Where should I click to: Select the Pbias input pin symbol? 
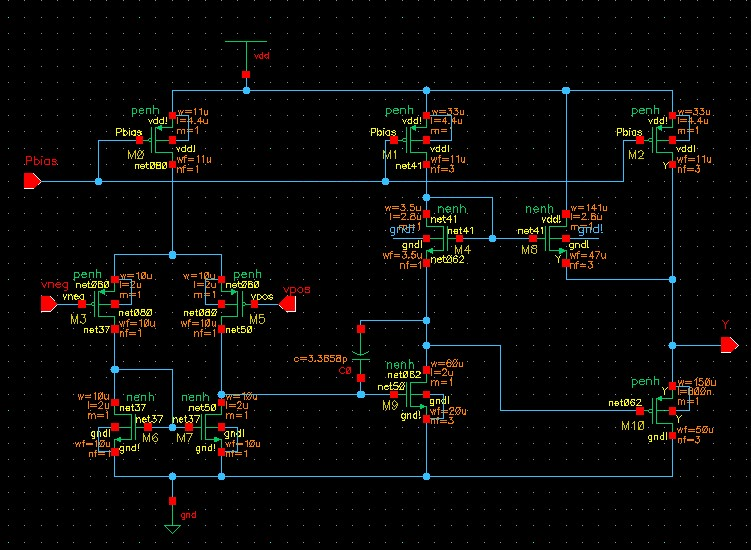(33, 181)
